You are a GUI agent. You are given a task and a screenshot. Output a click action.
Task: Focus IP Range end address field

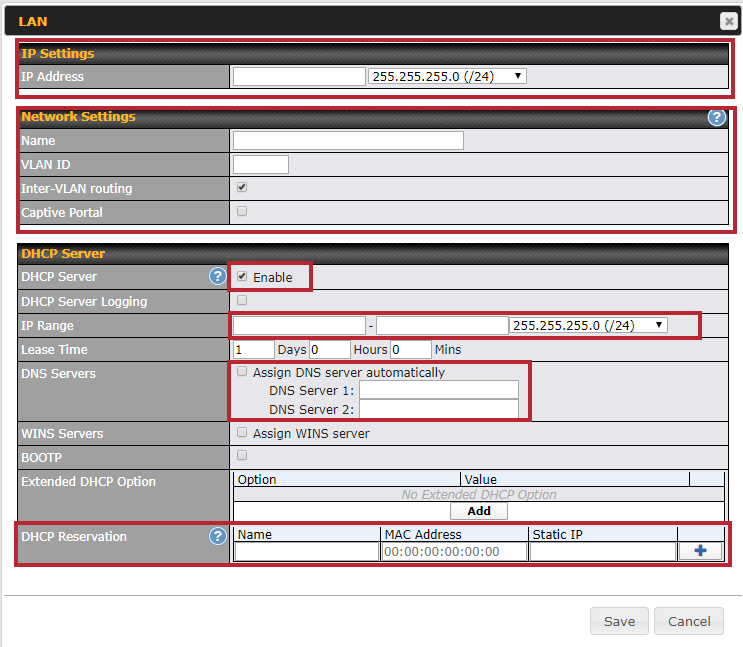click(x=442, y=326)
